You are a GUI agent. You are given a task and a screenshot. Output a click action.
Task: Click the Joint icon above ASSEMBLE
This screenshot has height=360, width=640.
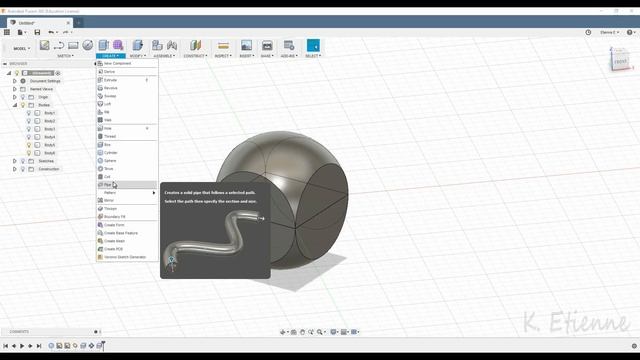172,45
